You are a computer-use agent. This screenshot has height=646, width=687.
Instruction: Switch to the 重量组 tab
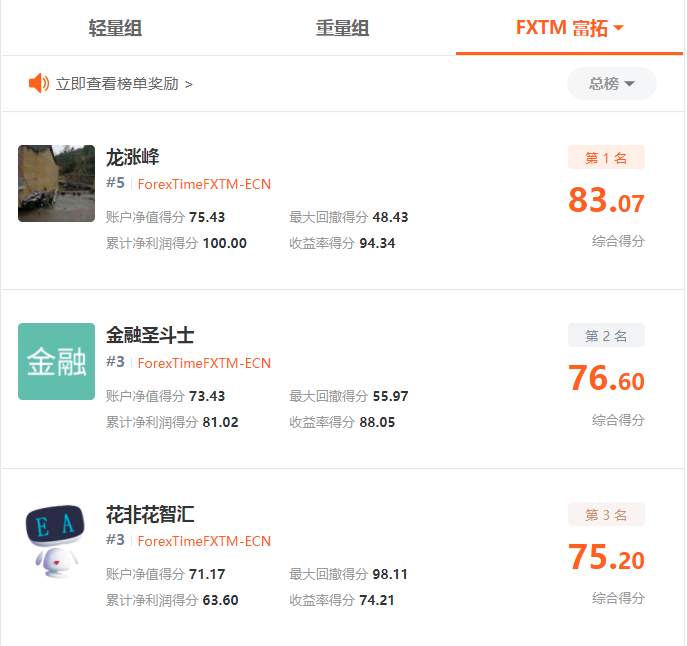pos(343,28)
